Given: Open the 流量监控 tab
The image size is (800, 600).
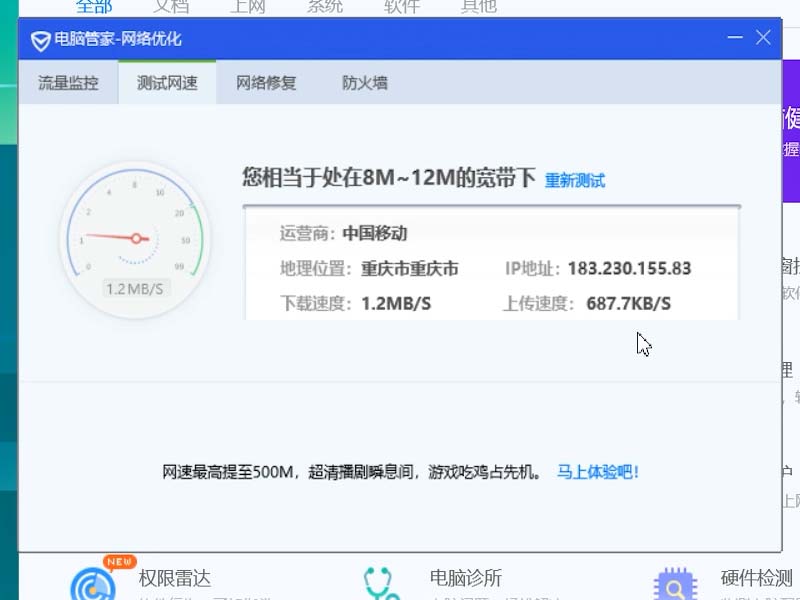Looking at the screenshot, I should [x=68, y=83].
